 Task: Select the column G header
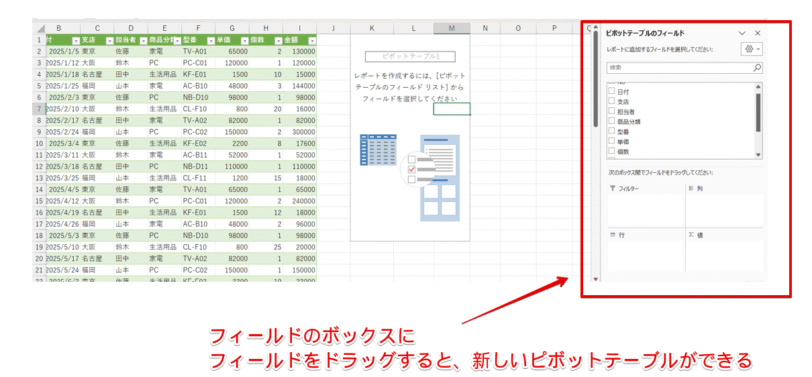(232, 28)
